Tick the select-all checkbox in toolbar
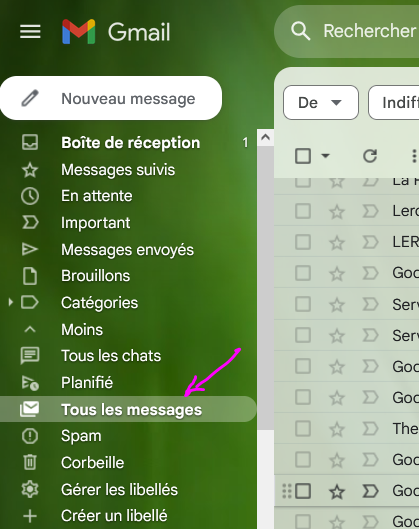The width and height of the screenshot is (419, 529). click(303, 156)
